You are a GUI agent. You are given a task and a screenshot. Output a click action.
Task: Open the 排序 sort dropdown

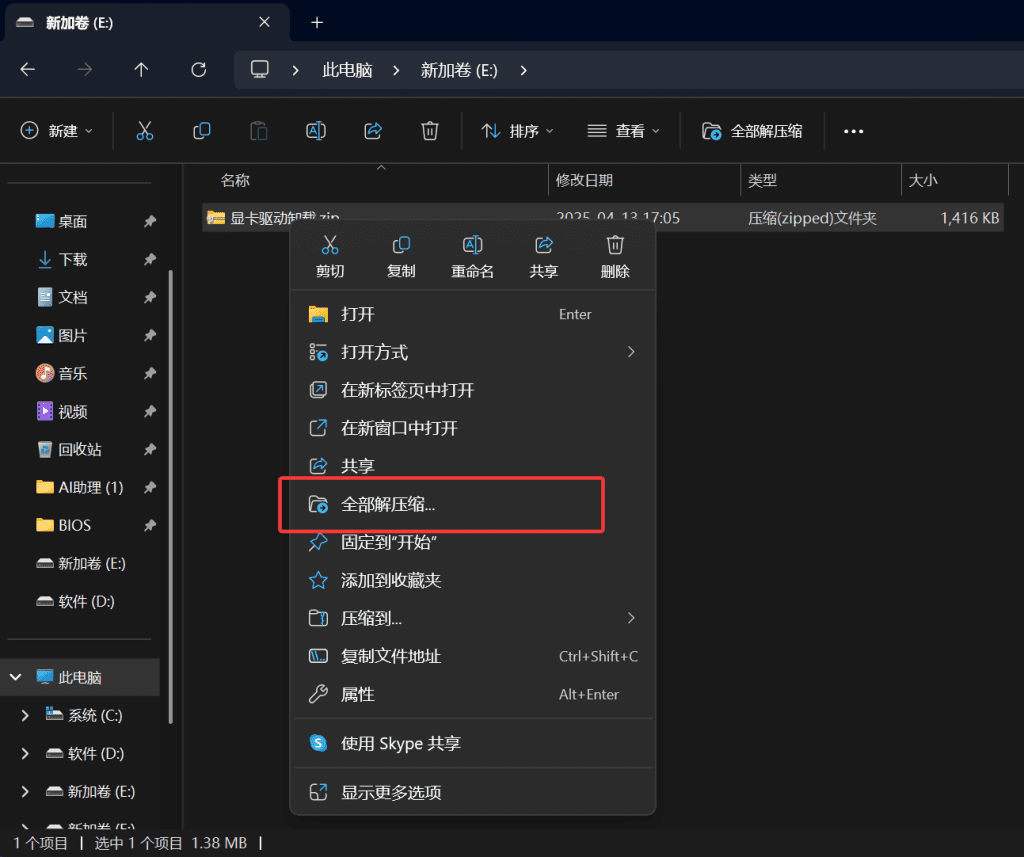pyautogui.click(x=517, y=131)
